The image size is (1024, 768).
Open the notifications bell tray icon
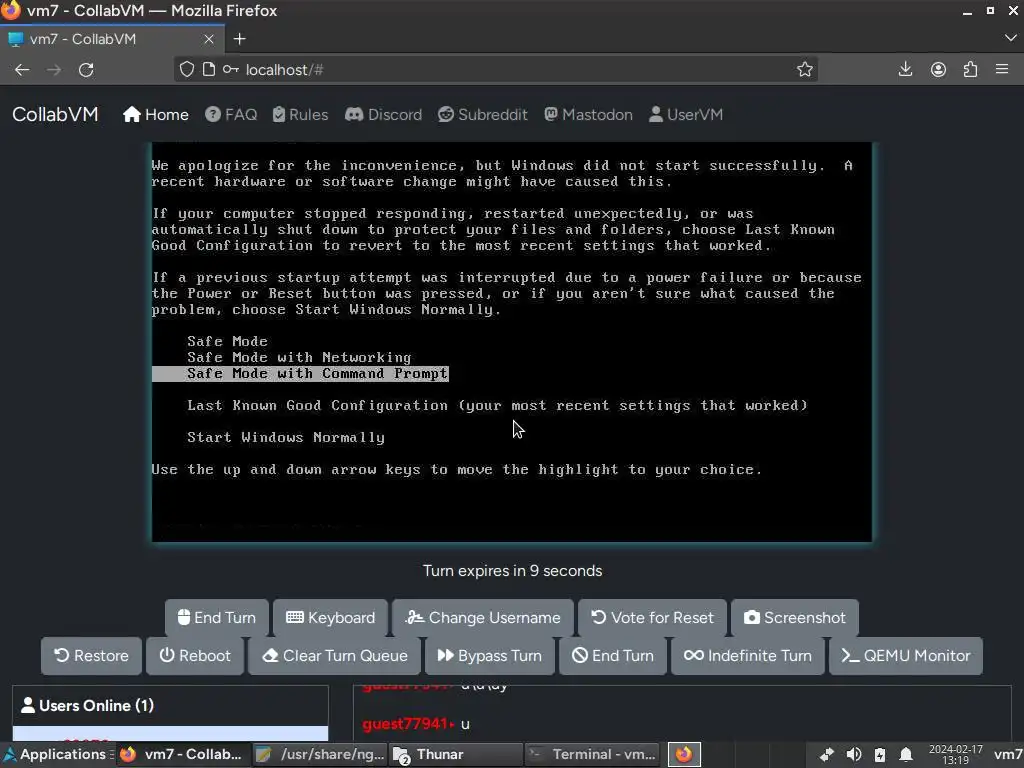coord(906,755)
